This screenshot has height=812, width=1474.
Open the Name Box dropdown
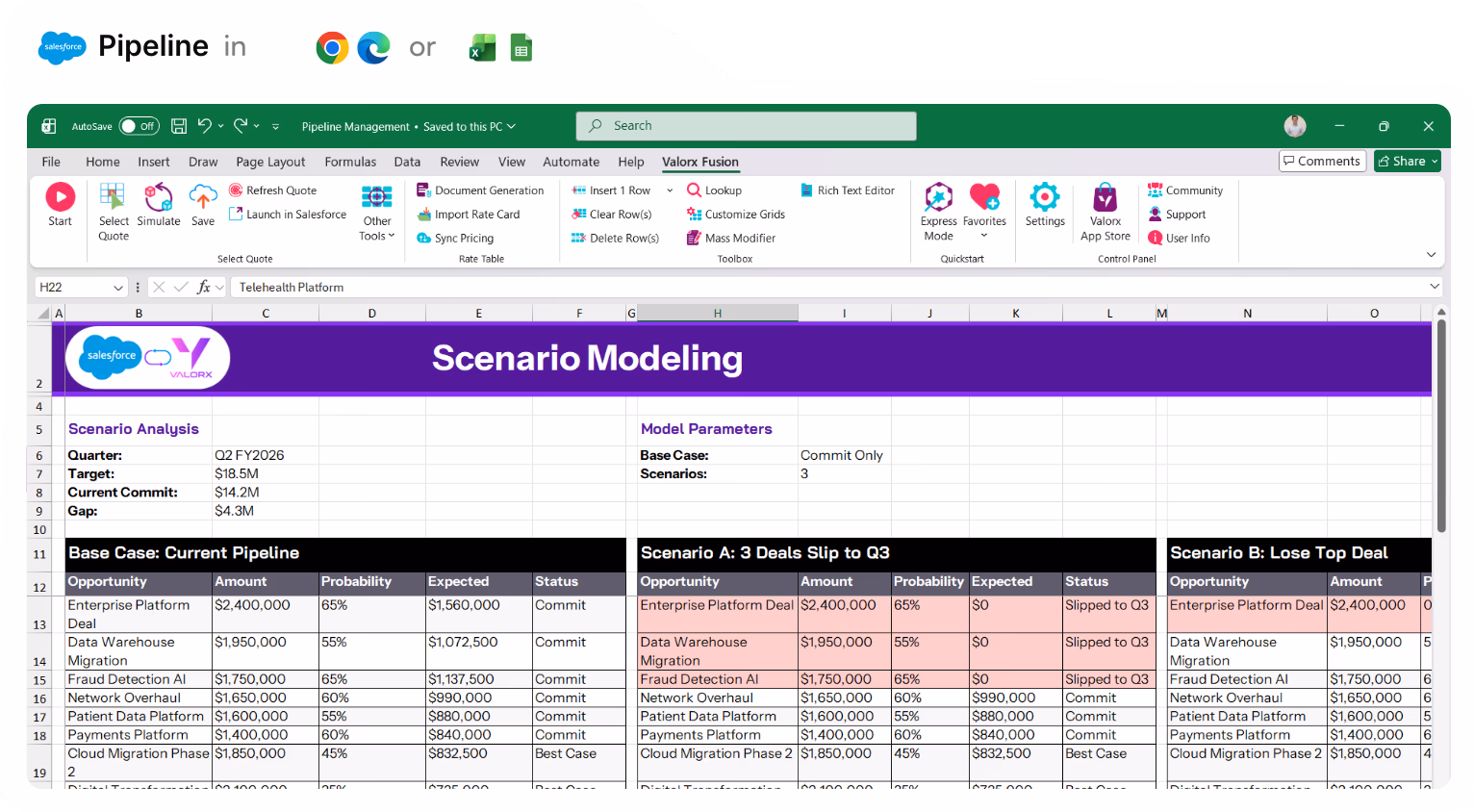coord(119,287)
